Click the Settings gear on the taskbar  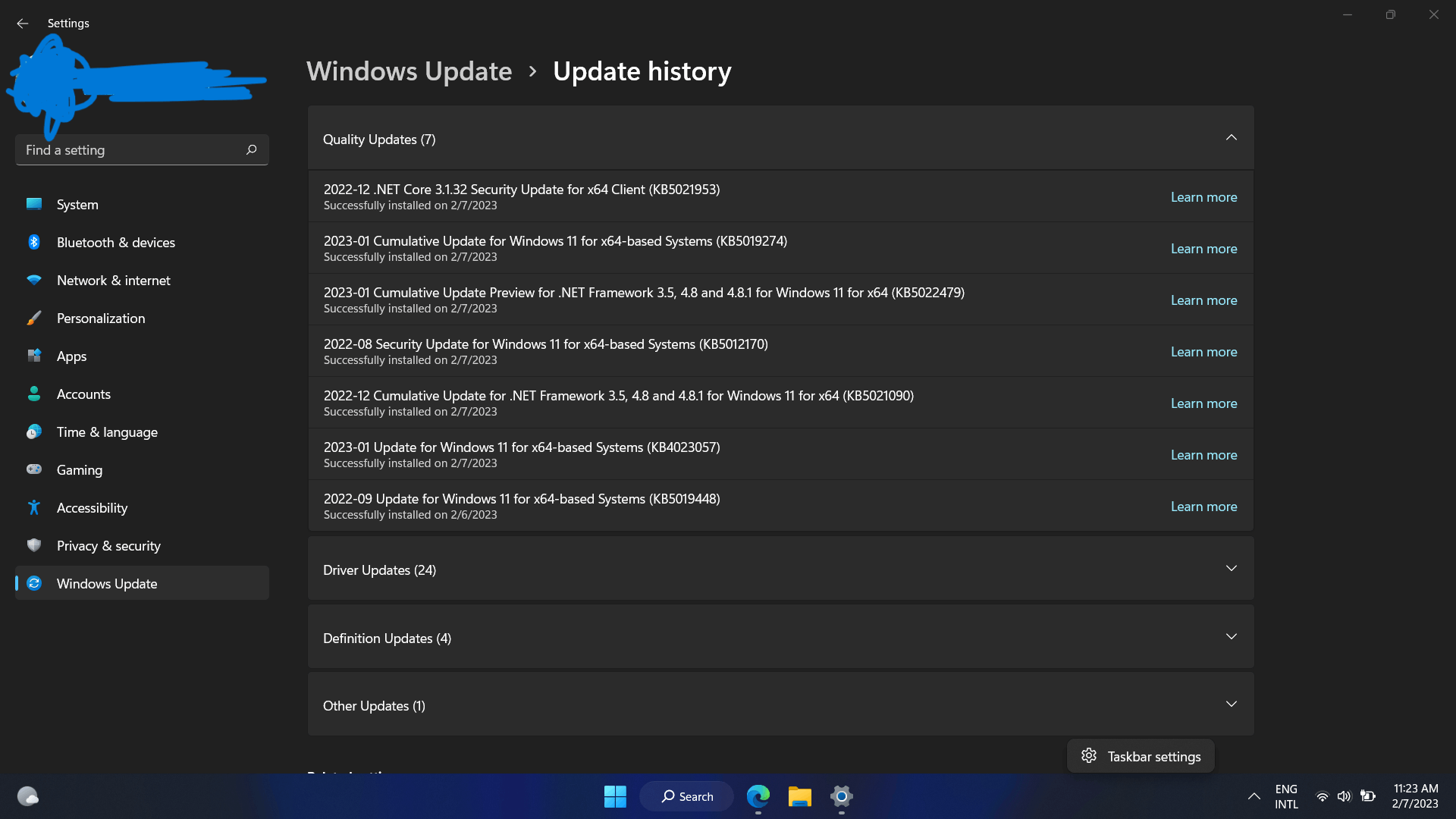[x=841, y=796]
